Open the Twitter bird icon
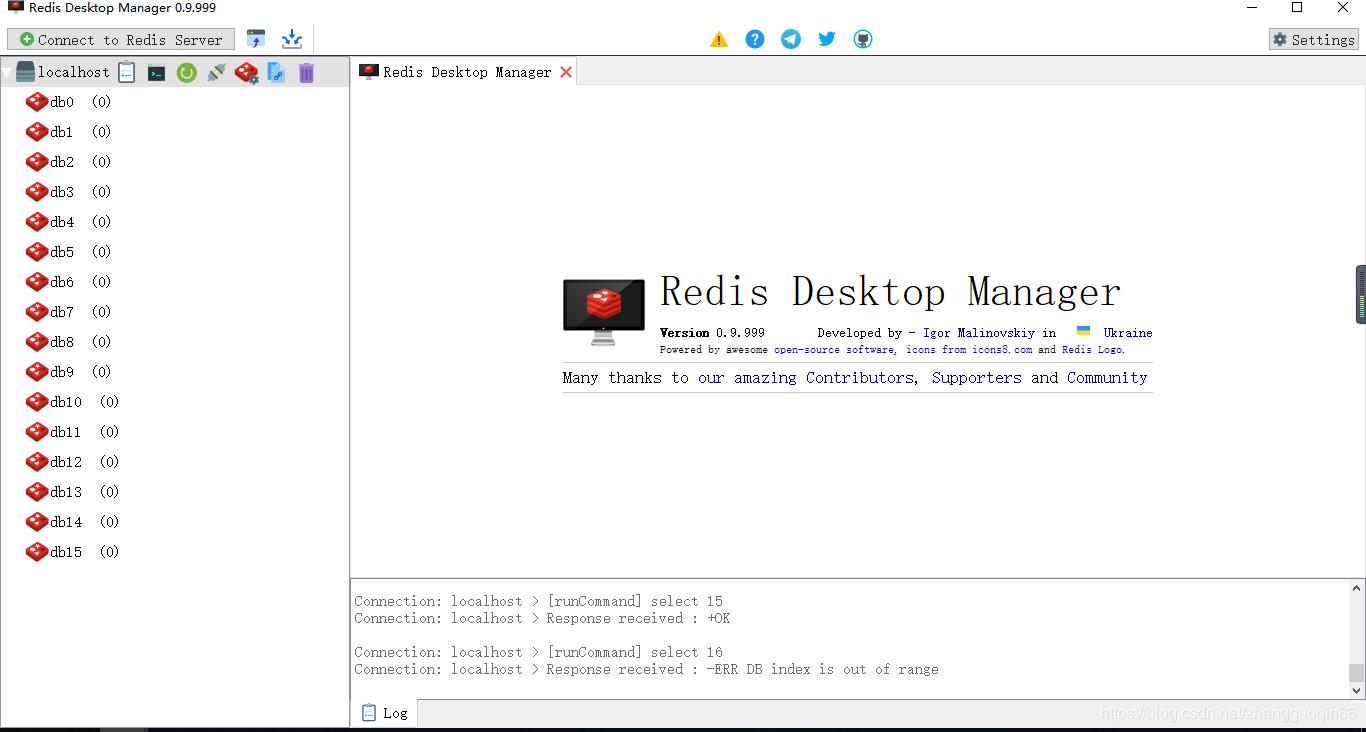The image size is (1366, 732). 827,39
